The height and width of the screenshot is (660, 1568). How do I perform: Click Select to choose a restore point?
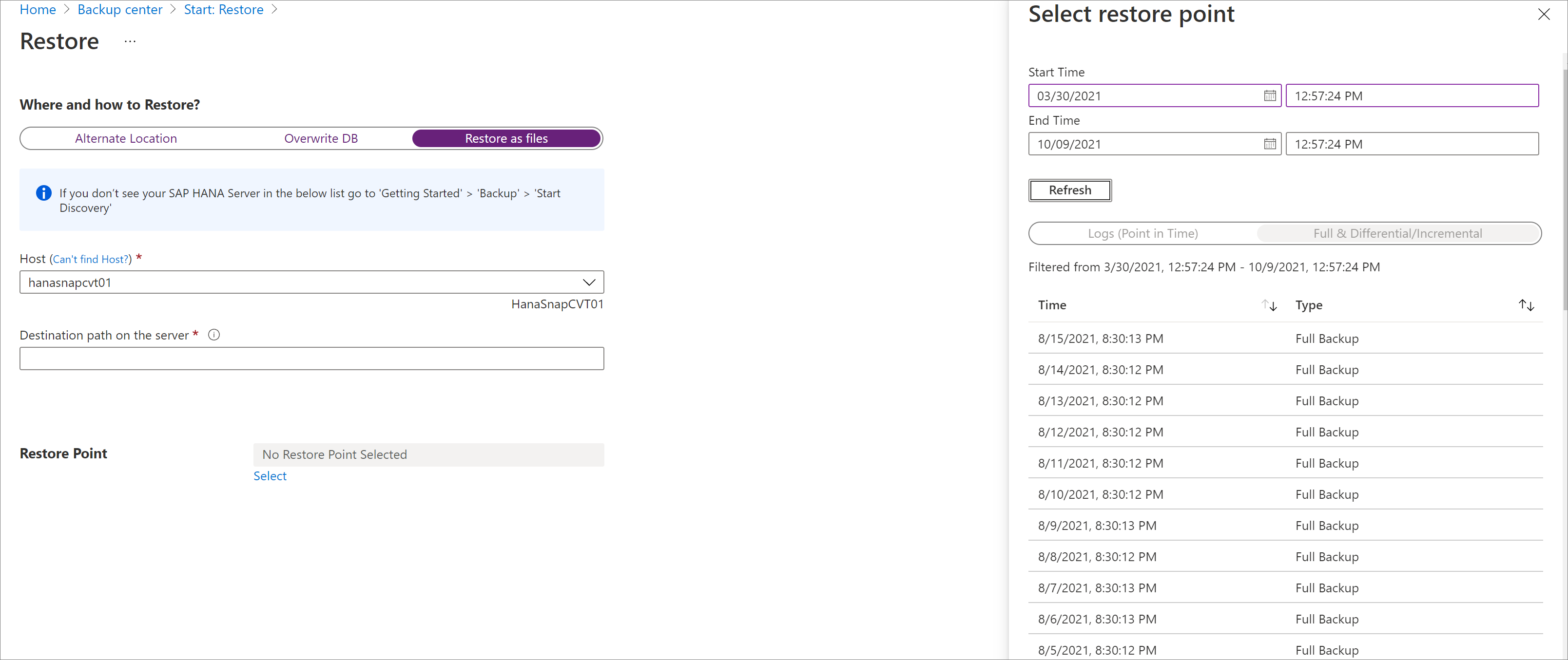pos(269,475)
